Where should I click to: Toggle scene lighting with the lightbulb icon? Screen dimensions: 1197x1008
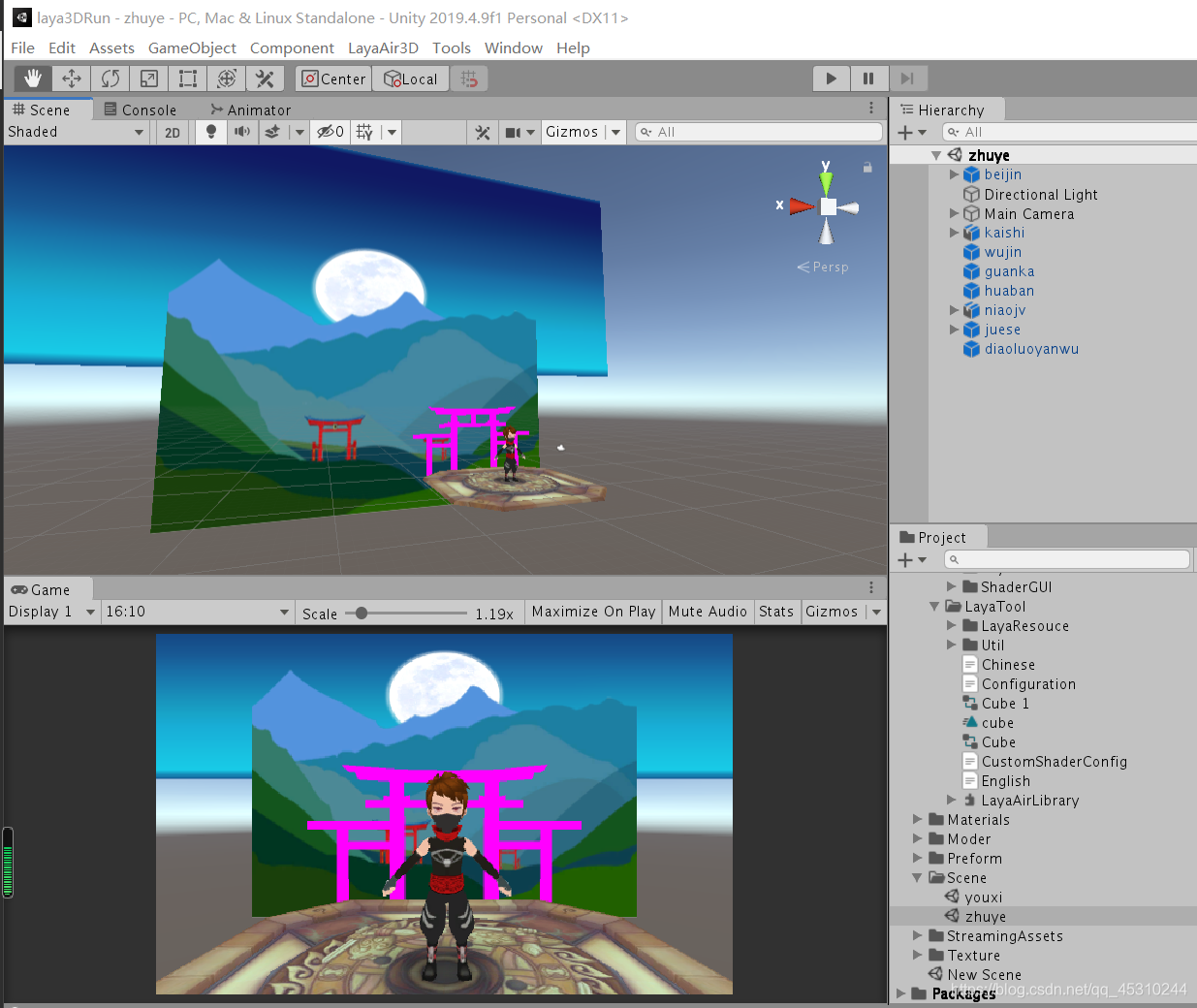210,131
